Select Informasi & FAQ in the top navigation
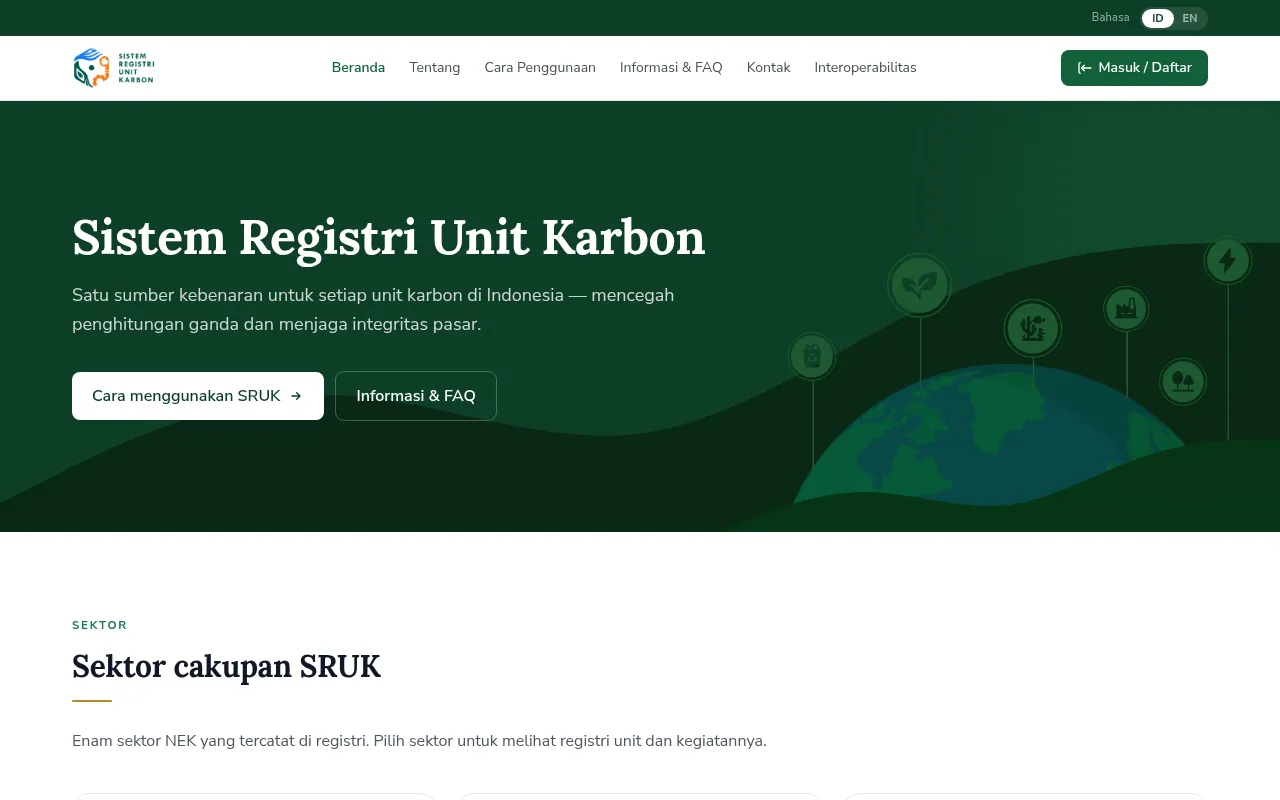This screenshot has width=1280, height=800. [x=671, y=68]
